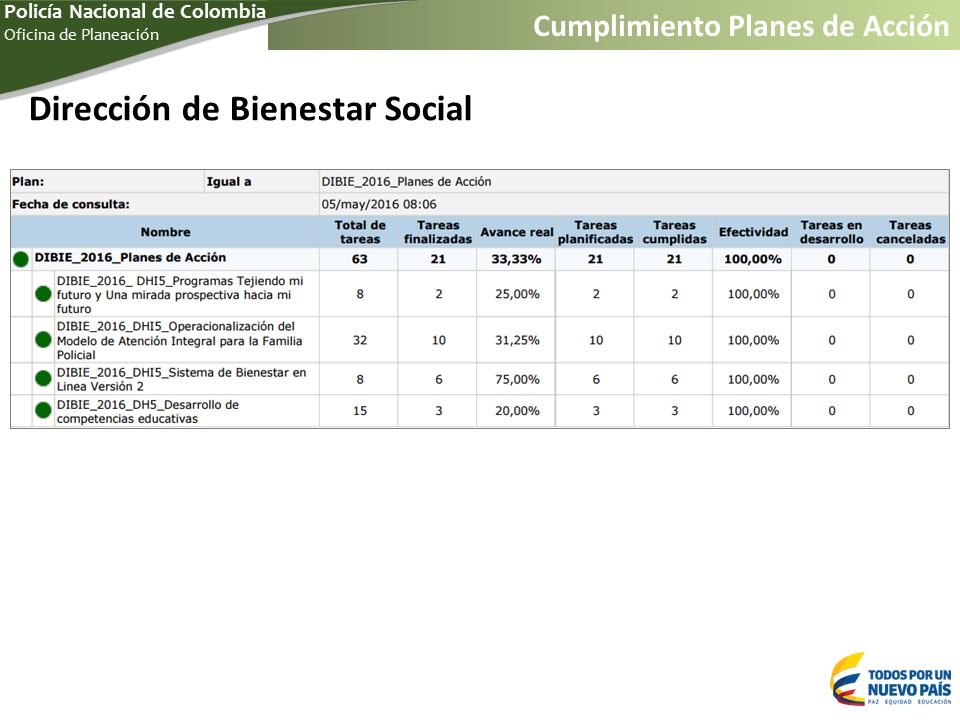Open Operacionalización del Modelo de Atención Integral row
Screen dimensions: 960x720
click(179, 340)
